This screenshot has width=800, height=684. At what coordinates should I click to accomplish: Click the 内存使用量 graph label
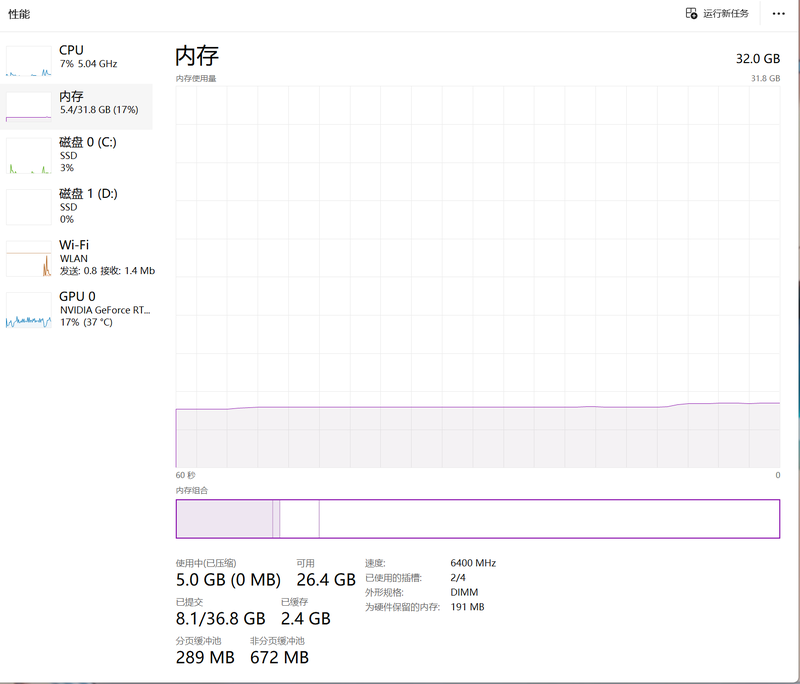click(196, 78)
